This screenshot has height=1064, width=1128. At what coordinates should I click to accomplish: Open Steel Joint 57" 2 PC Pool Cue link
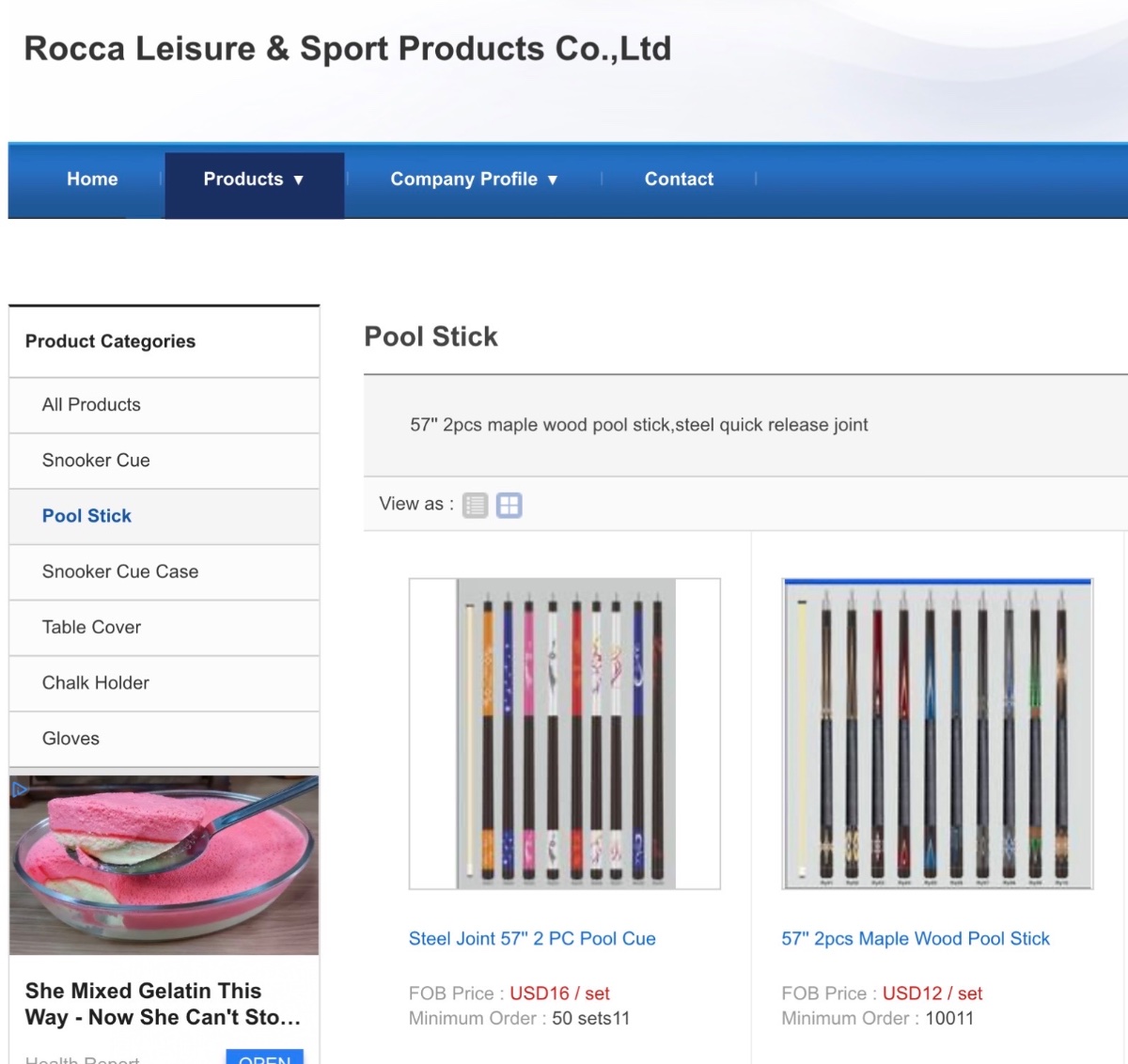click(x=532, y=938)
